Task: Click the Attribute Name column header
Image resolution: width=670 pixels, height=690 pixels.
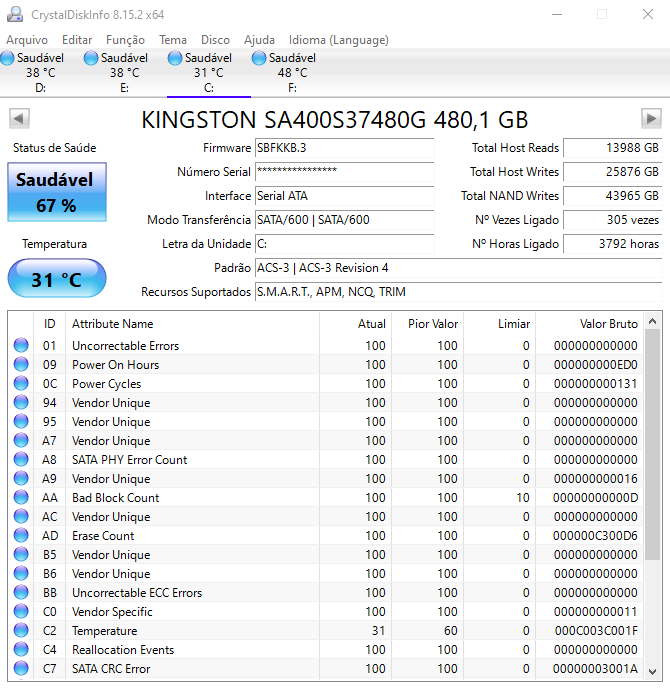Action: (x=192, y=324)
